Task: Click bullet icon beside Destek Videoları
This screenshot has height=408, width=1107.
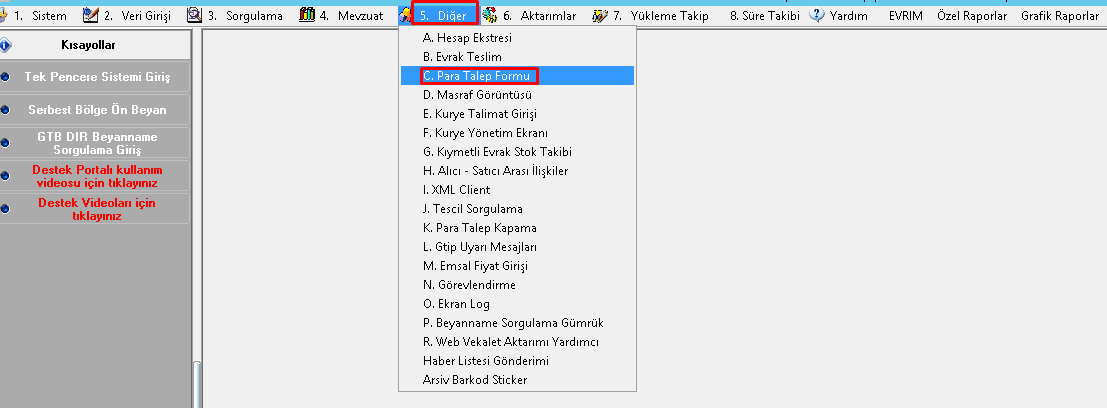Action: click(6, 209)
